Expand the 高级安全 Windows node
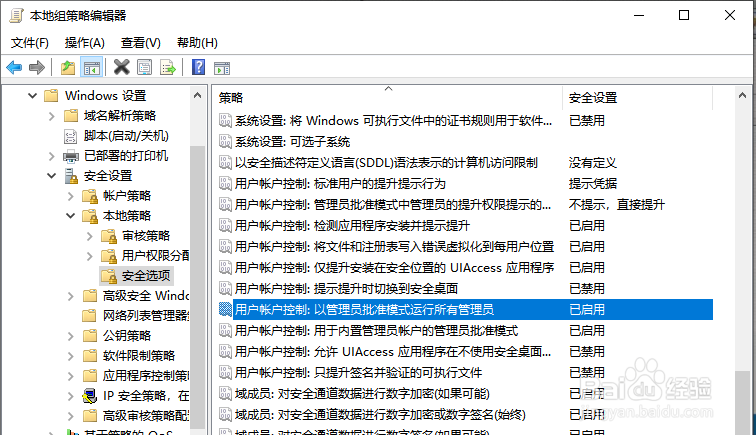This screenshot has height=439, width=756. click(x=71, y=296)
